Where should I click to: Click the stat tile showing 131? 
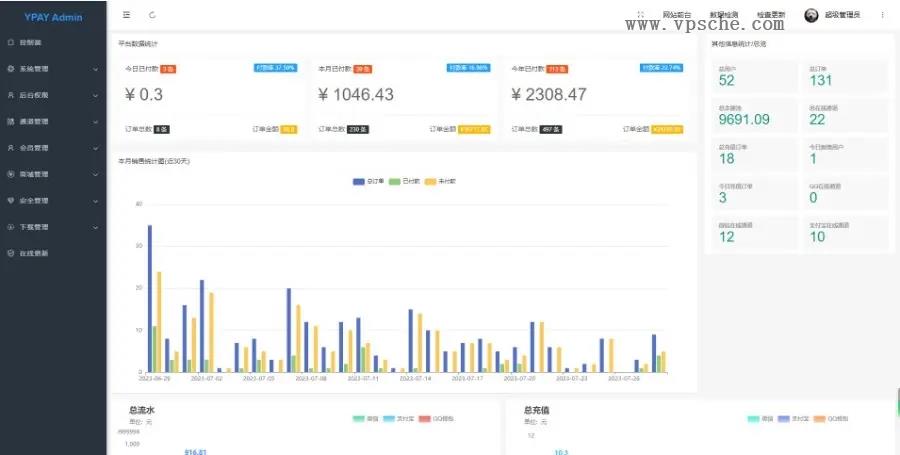pos(845,76)
